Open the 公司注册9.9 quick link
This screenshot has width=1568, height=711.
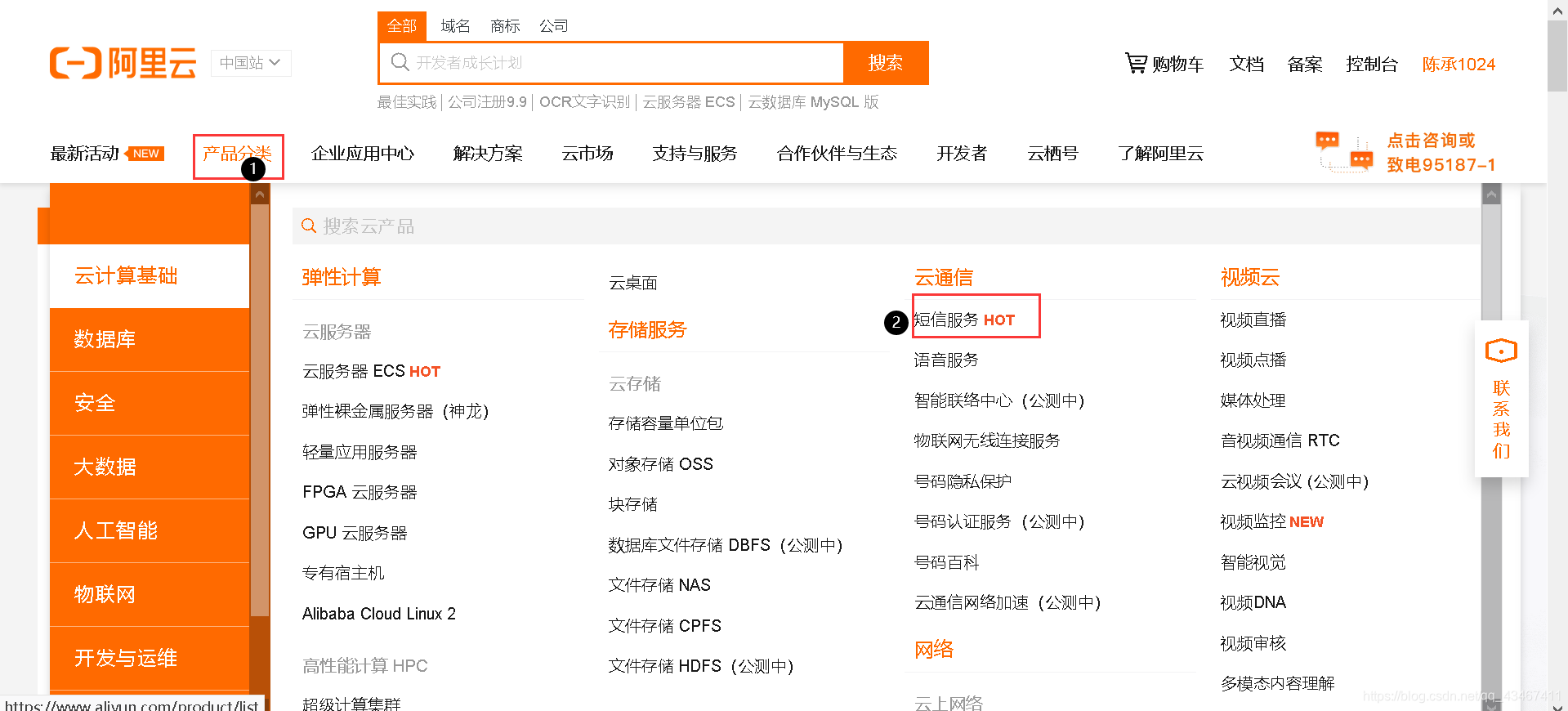487,102
